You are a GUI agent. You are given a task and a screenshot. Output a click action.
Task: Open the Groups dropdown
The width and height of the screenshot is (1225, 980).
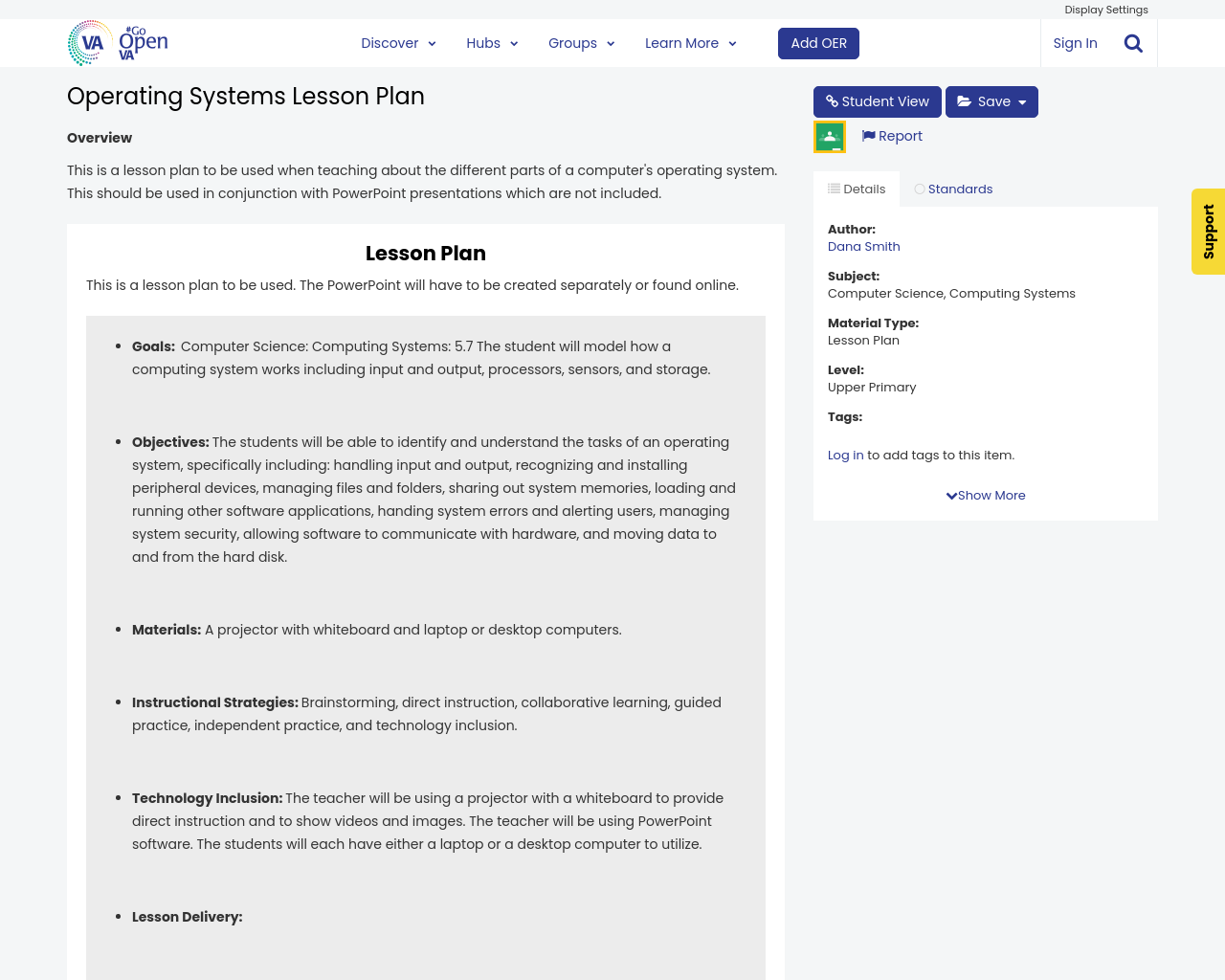[581, 42]
